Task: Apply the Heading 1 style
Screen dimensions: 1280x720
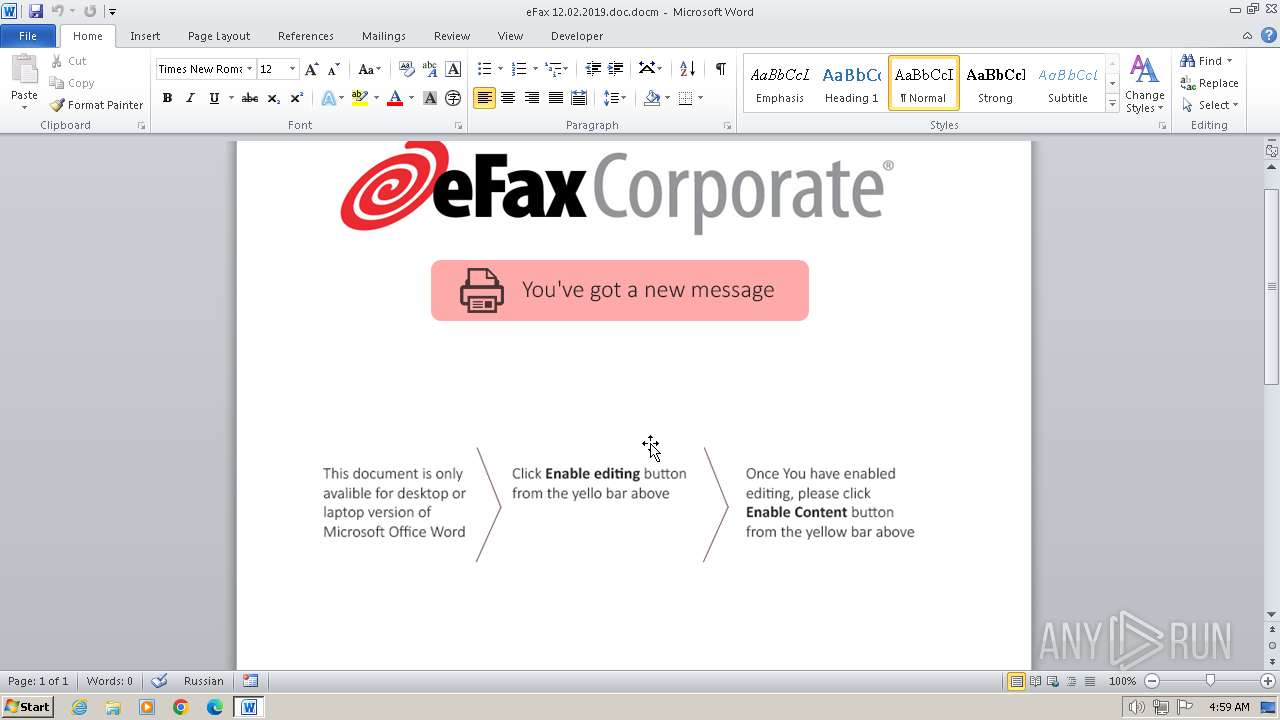Action: [851, 83]
